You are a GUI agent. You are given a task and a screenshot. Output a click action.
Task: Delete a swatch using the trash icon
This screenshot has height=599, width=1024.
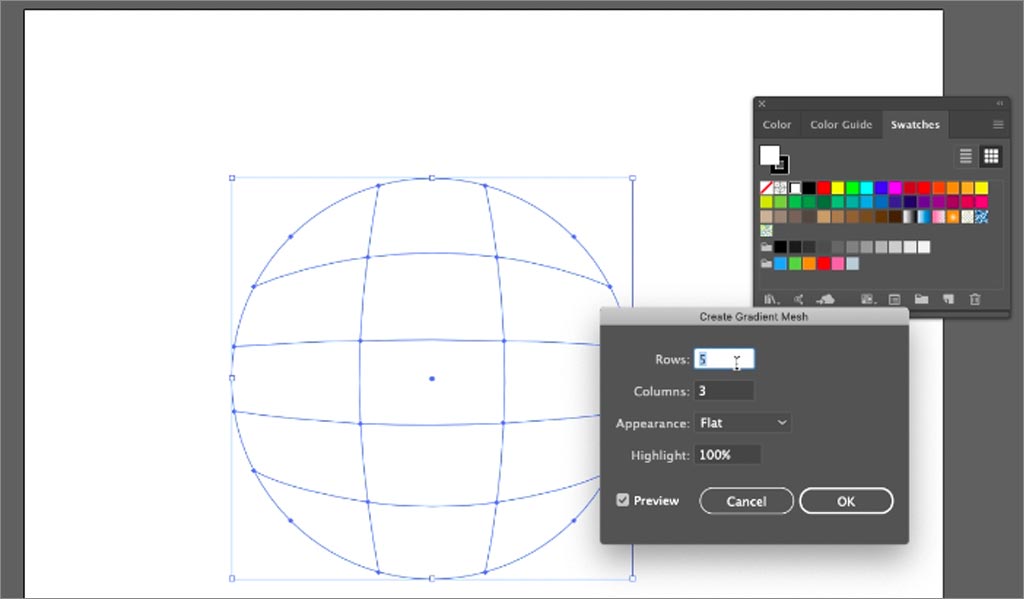pyautogui.click(x=976, y=298)
